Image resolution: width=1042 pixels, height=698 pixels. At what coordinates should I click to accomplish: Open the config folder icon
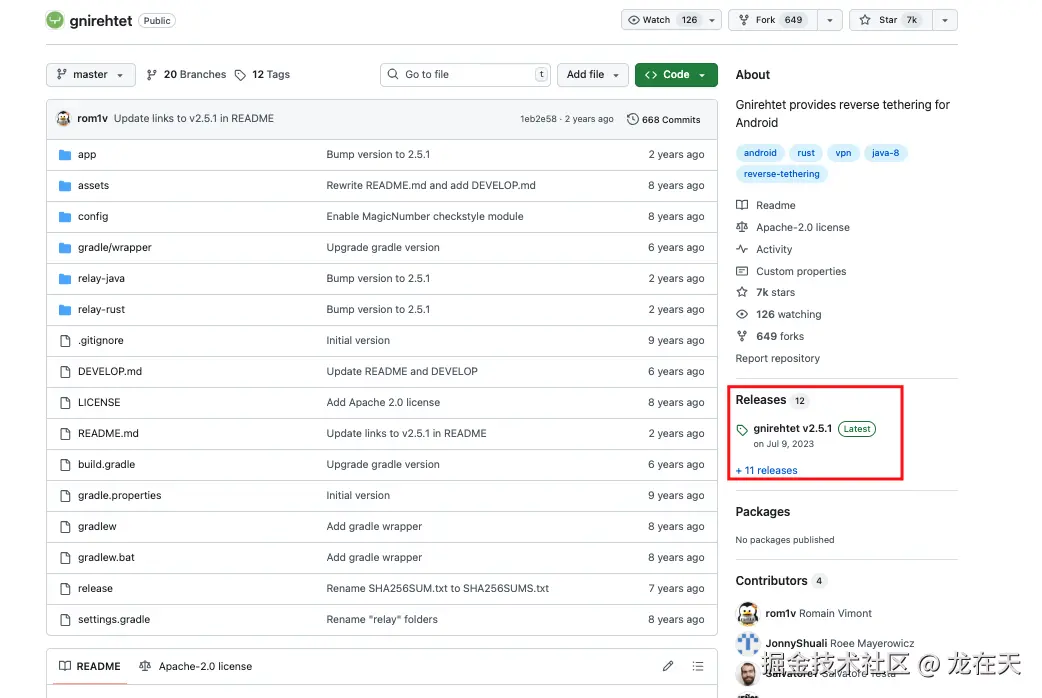point(64,217)
